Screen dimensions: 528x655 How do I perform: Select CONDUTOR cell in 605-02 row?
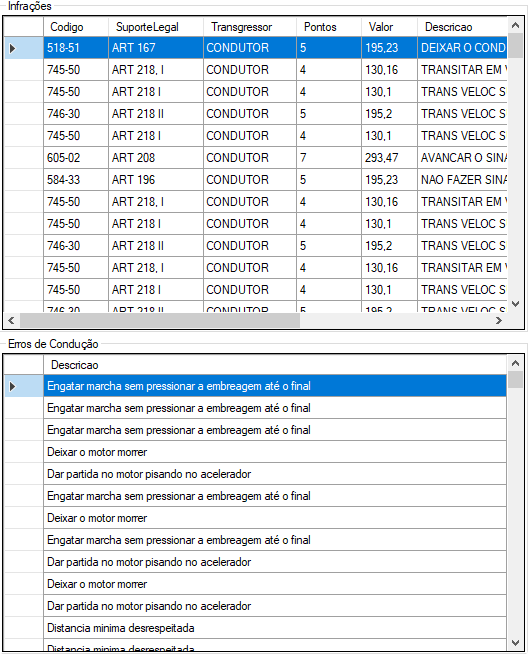[250, 157]
